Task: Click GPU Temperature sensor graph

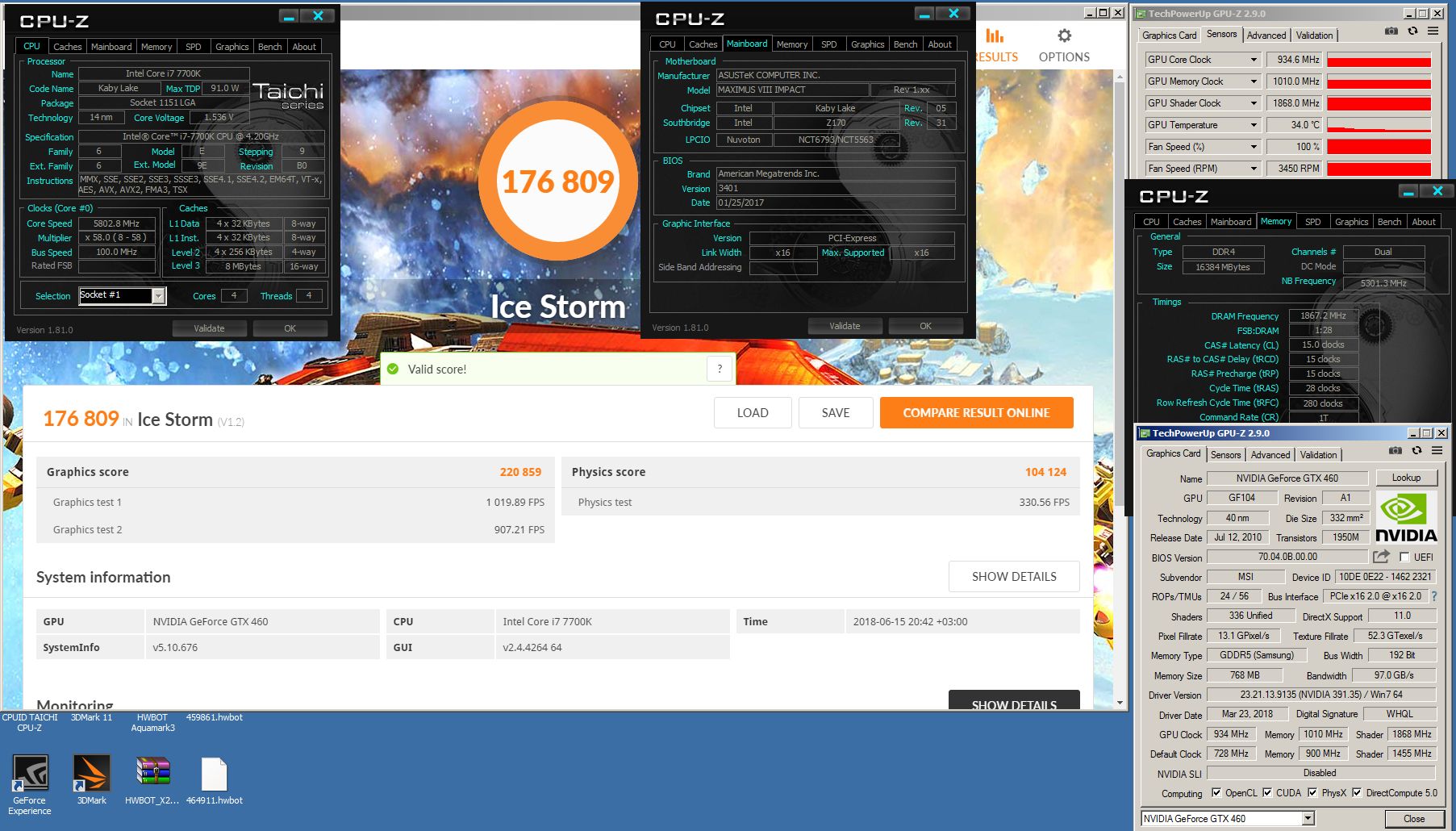Action: [x=1379, y=125]
